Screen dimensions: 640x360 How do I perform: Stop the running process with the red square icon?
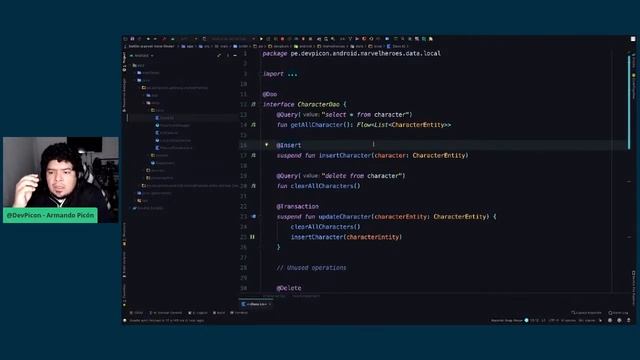click(x=282, y=39)
